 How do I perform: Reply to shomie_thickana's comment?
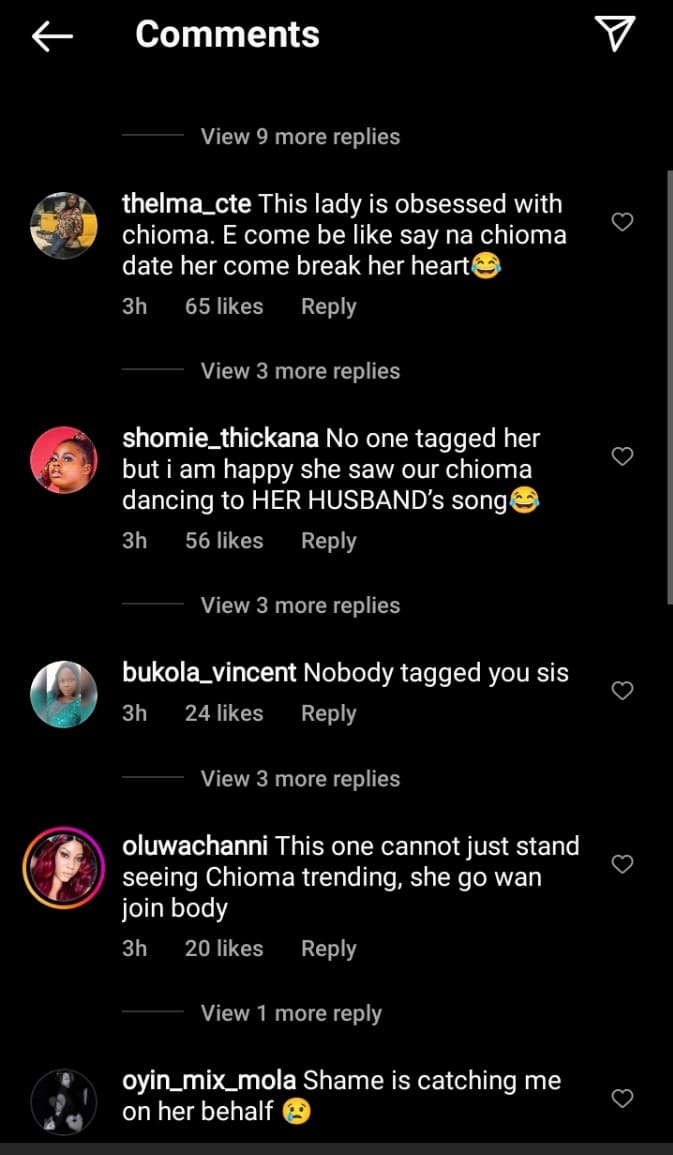pyautogui.click(x=328, y=540)
